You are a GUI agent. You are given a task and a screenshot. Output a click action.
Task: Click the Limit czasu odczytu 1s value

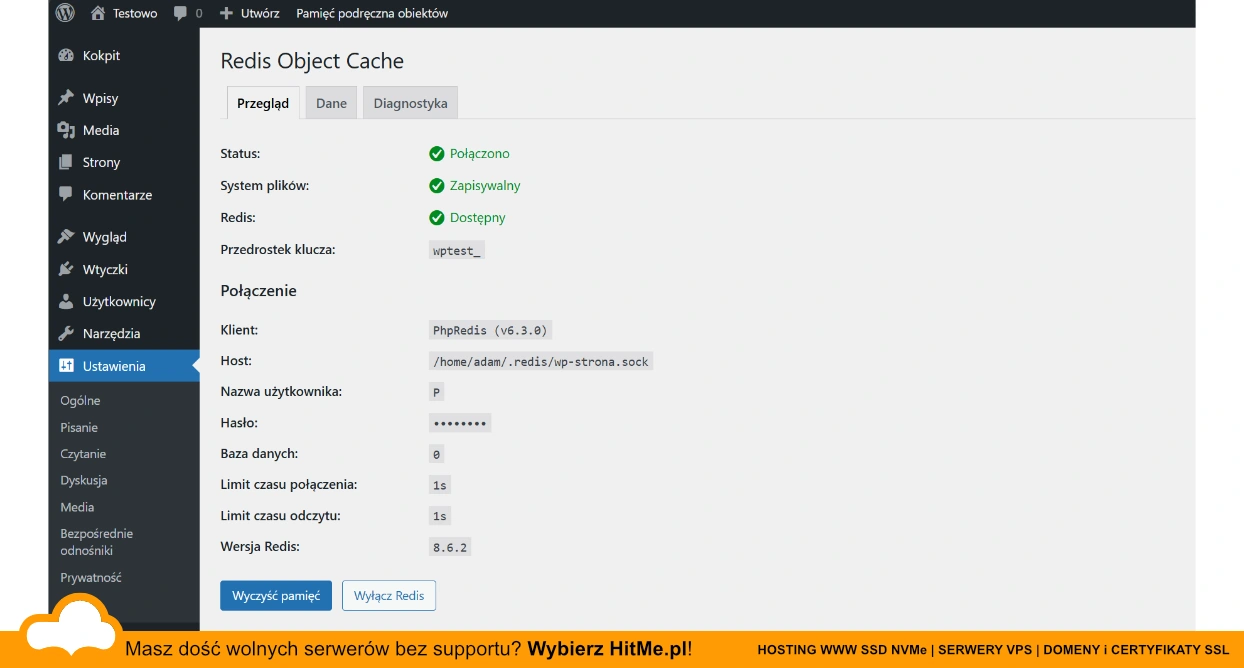(x=440, y=516)
